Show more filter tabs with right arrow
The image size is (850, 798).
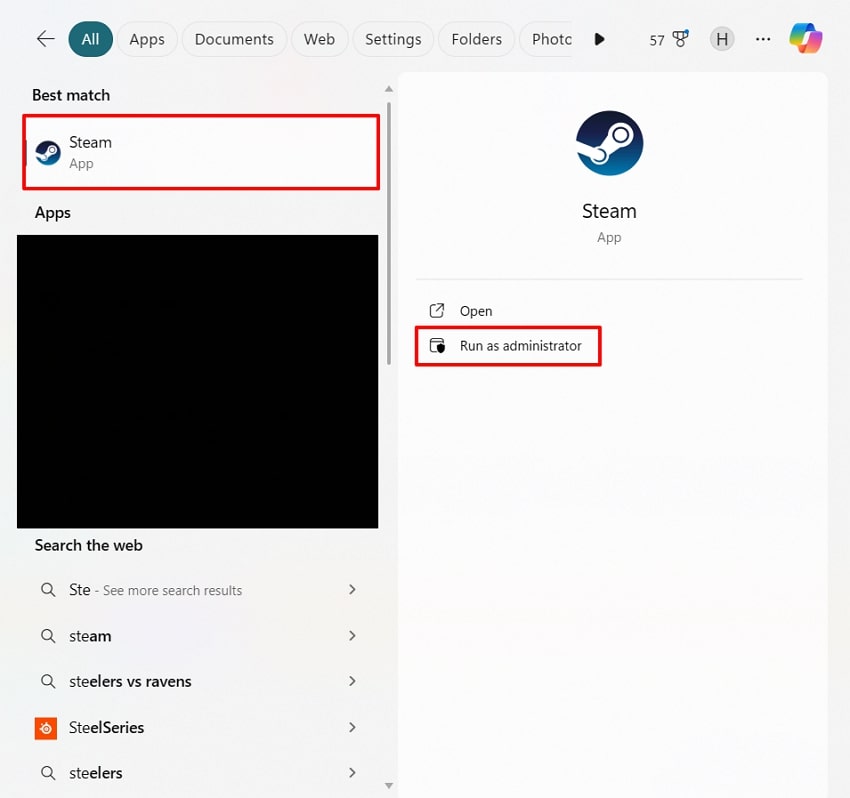point(599,39)
